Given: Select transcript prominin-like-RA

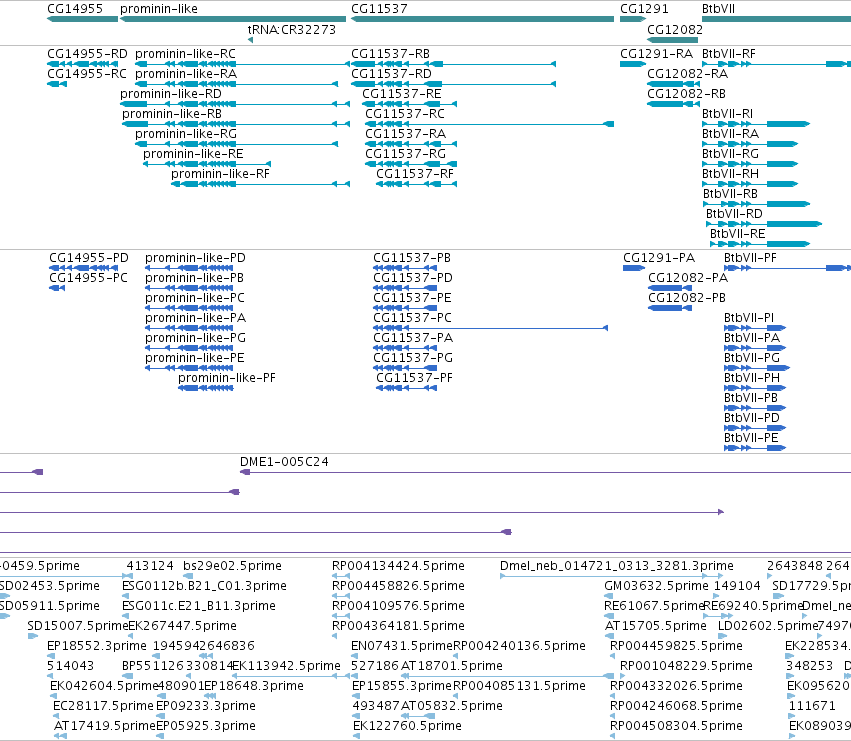Looking at the screenshot, I should tap(186, 74).
